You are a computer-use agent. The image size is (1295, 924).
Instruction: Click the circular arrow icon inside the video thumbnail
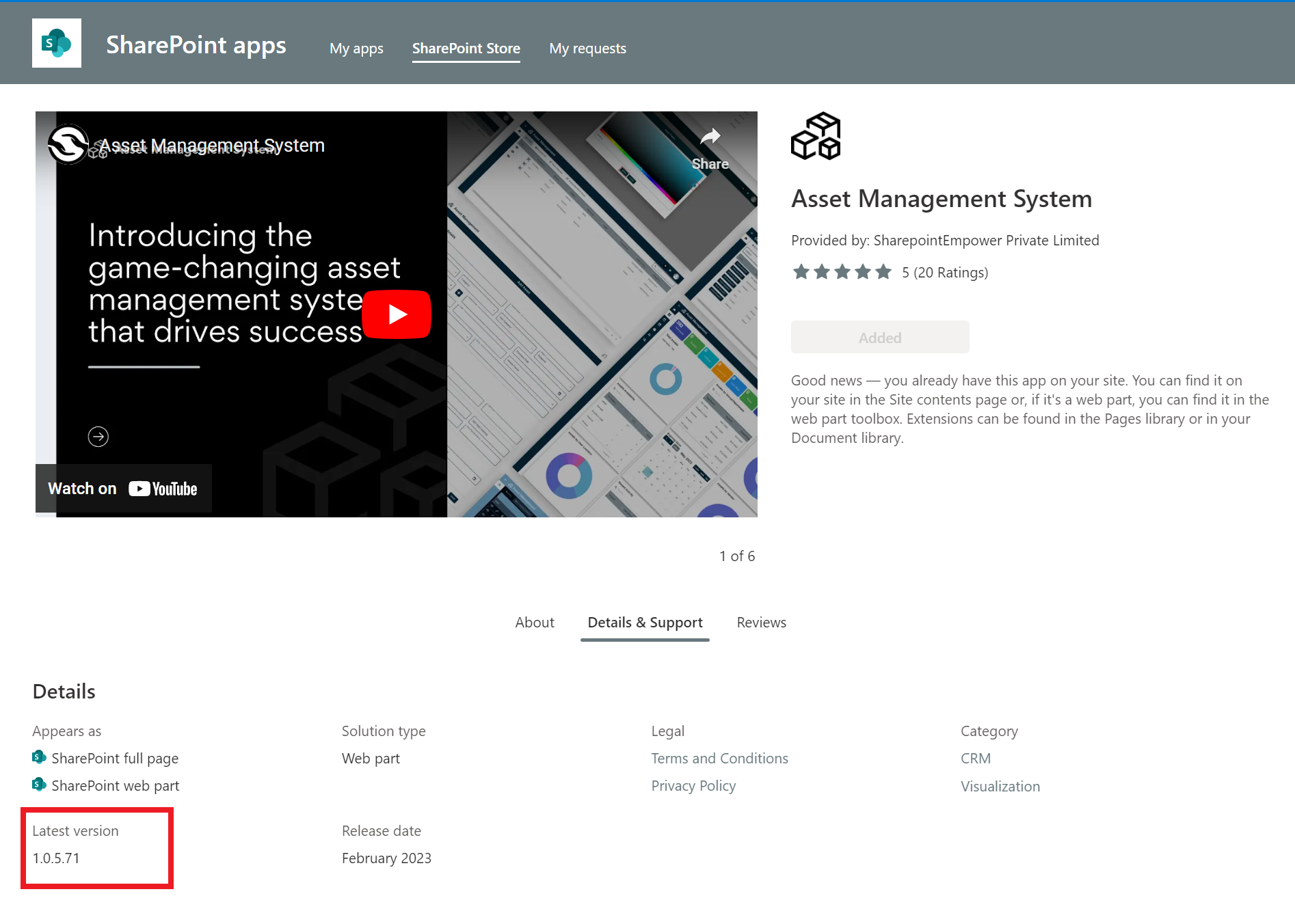point(98,435)
